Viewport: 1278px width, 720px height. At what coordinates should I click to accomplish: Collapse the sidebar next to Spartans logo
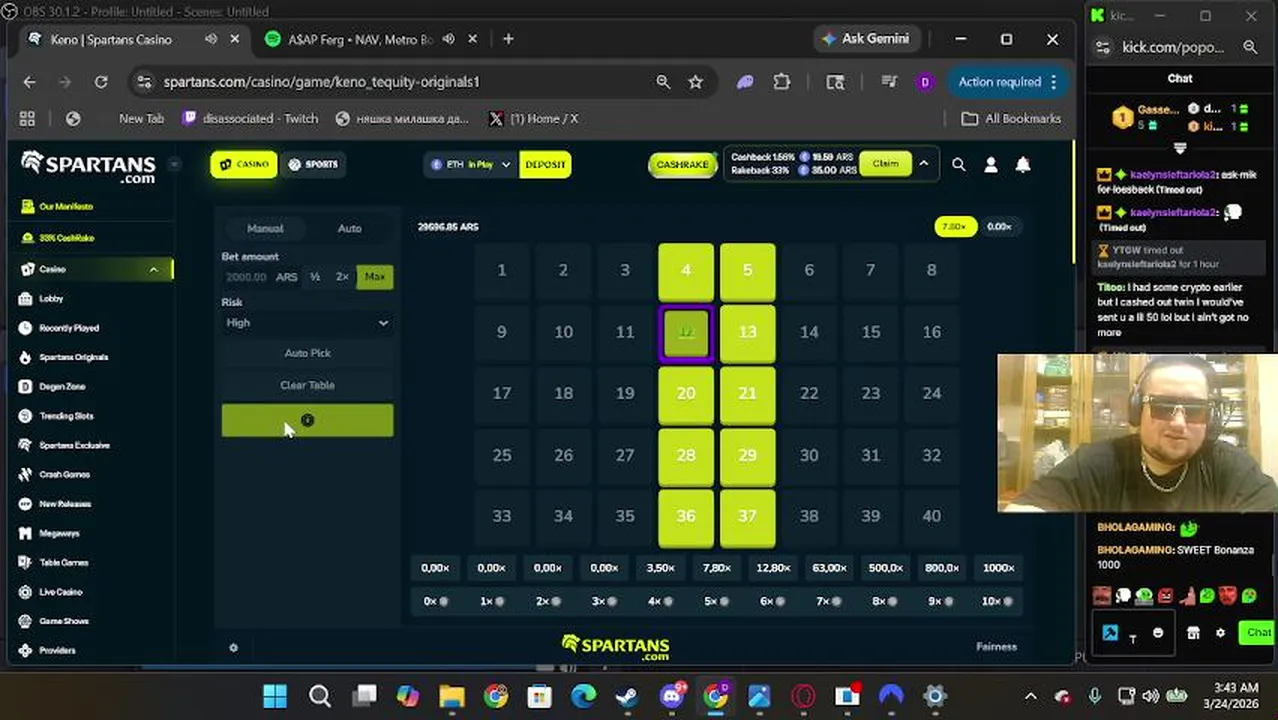pyautogui.click(x=174, y=164)
